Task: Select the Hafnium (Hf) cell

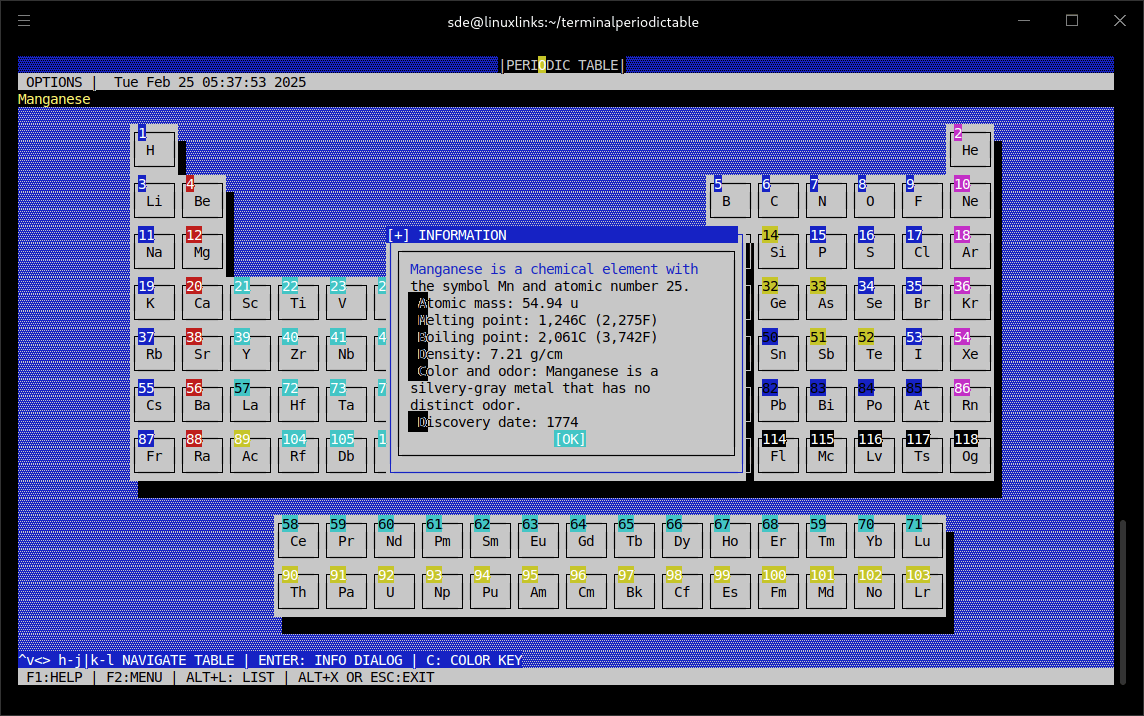Action: (x=298, y=405)
